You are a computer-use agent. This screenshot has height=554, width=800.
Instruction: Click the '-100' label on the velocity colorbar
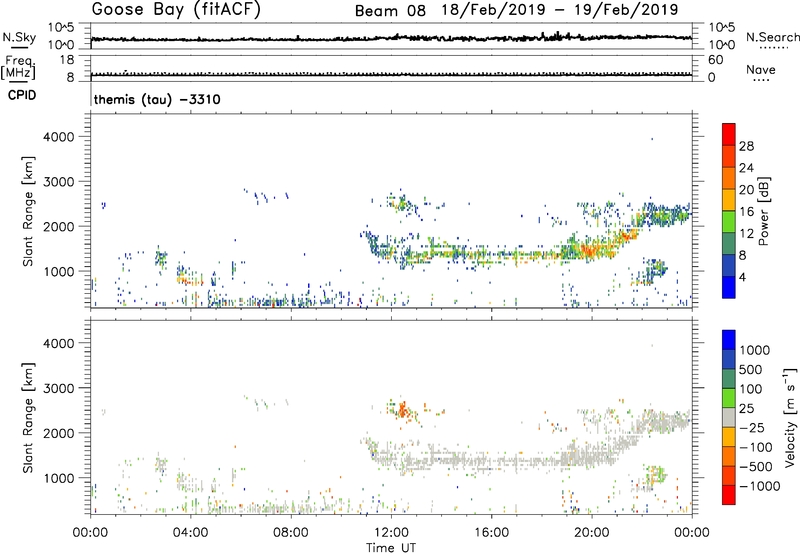pos(755,447)
